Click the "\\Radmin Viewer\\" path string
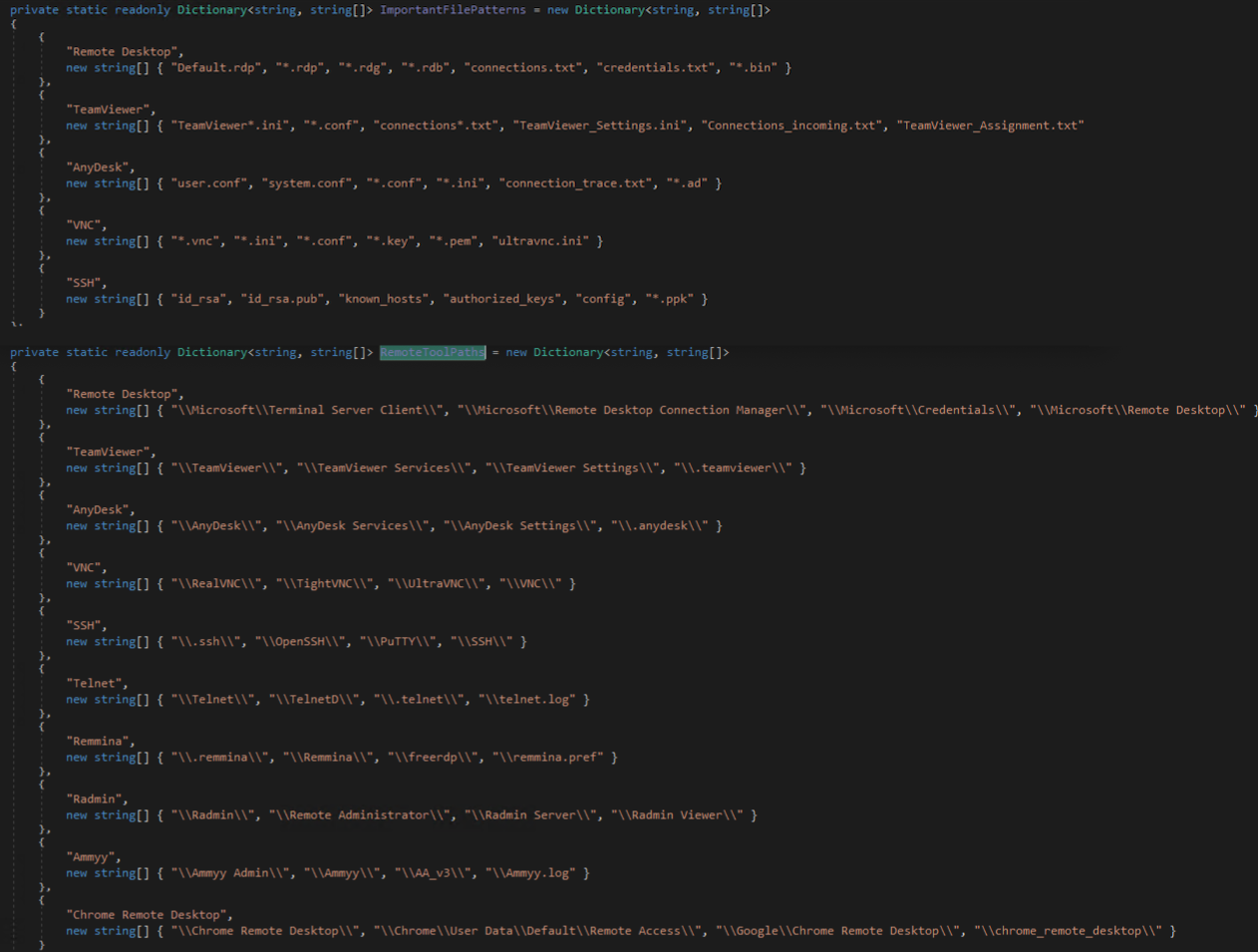 (x=678, y=815)
